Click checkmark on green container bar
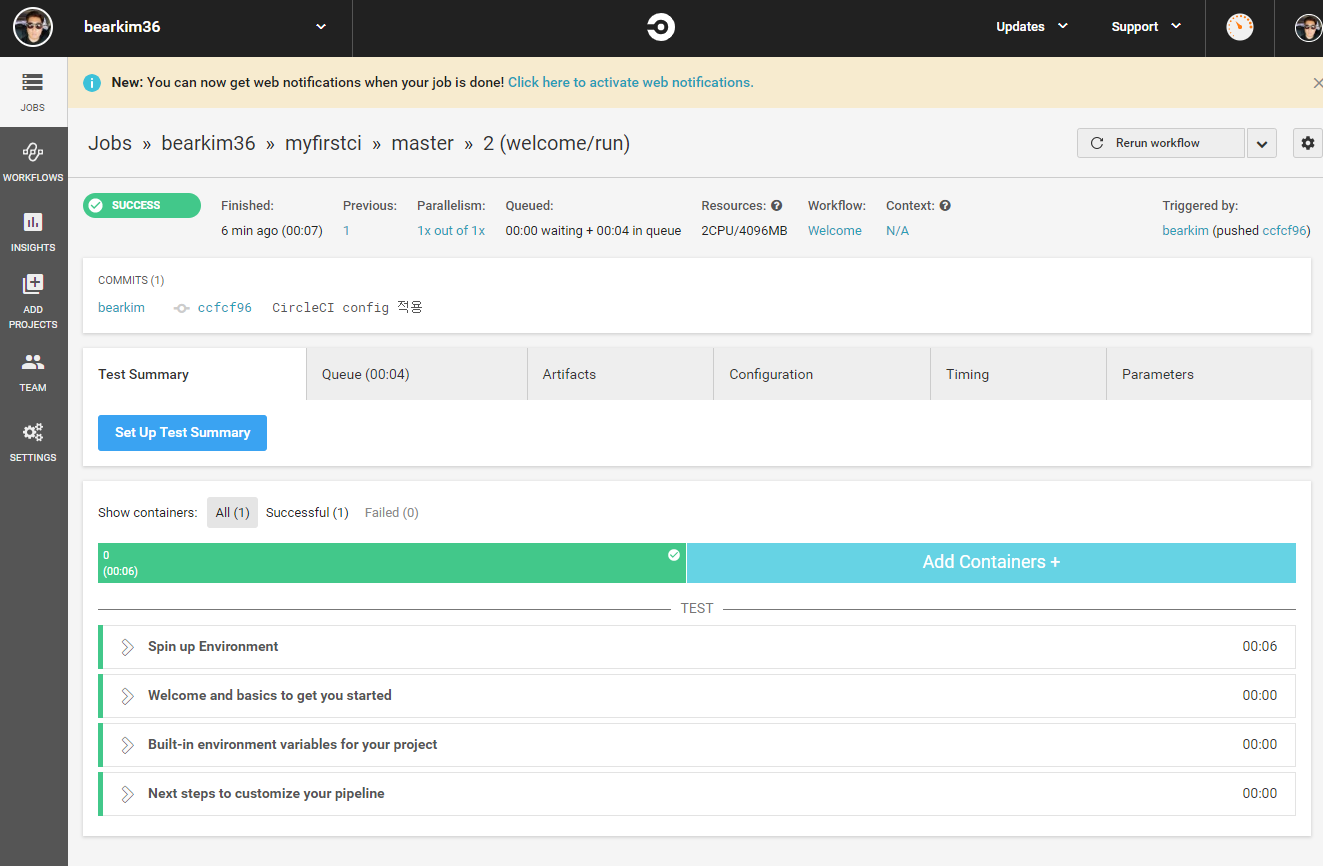The height and width of the screenshot is (866, 1323). 674,555
